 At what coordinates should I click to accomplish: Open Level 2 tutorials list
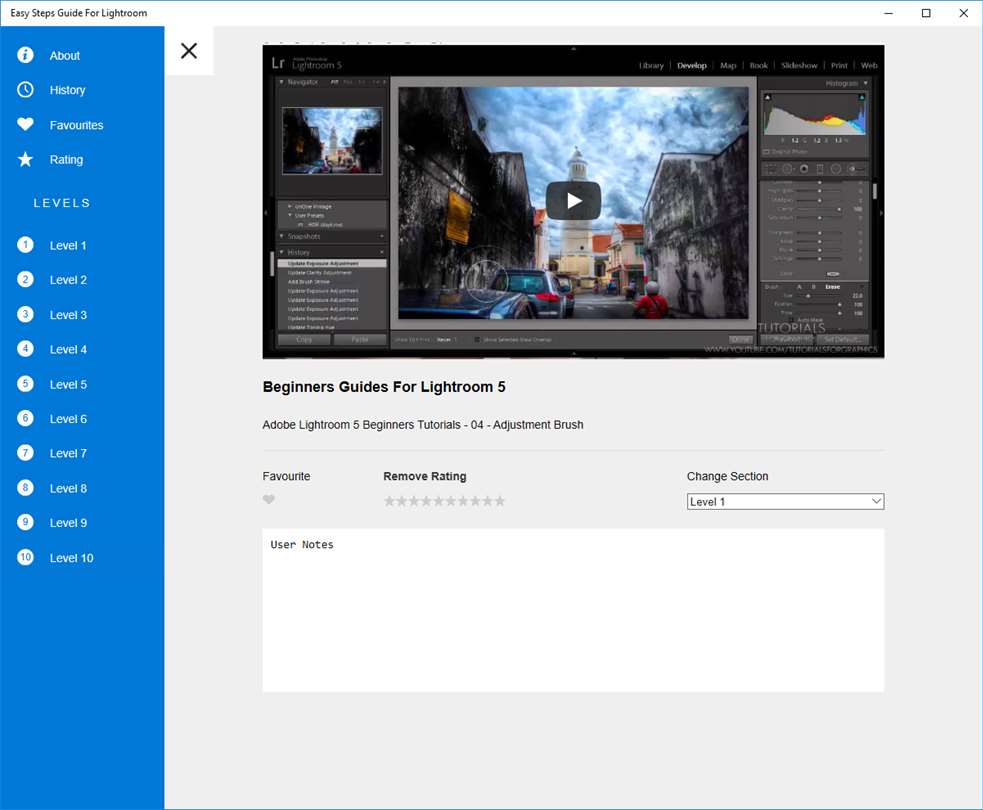[68, 280]
